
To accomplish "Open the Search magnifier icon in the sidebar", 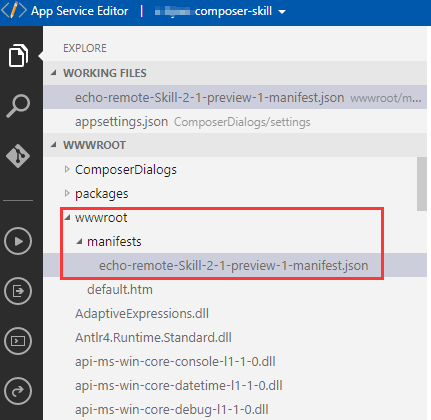I will click(18, 106).
